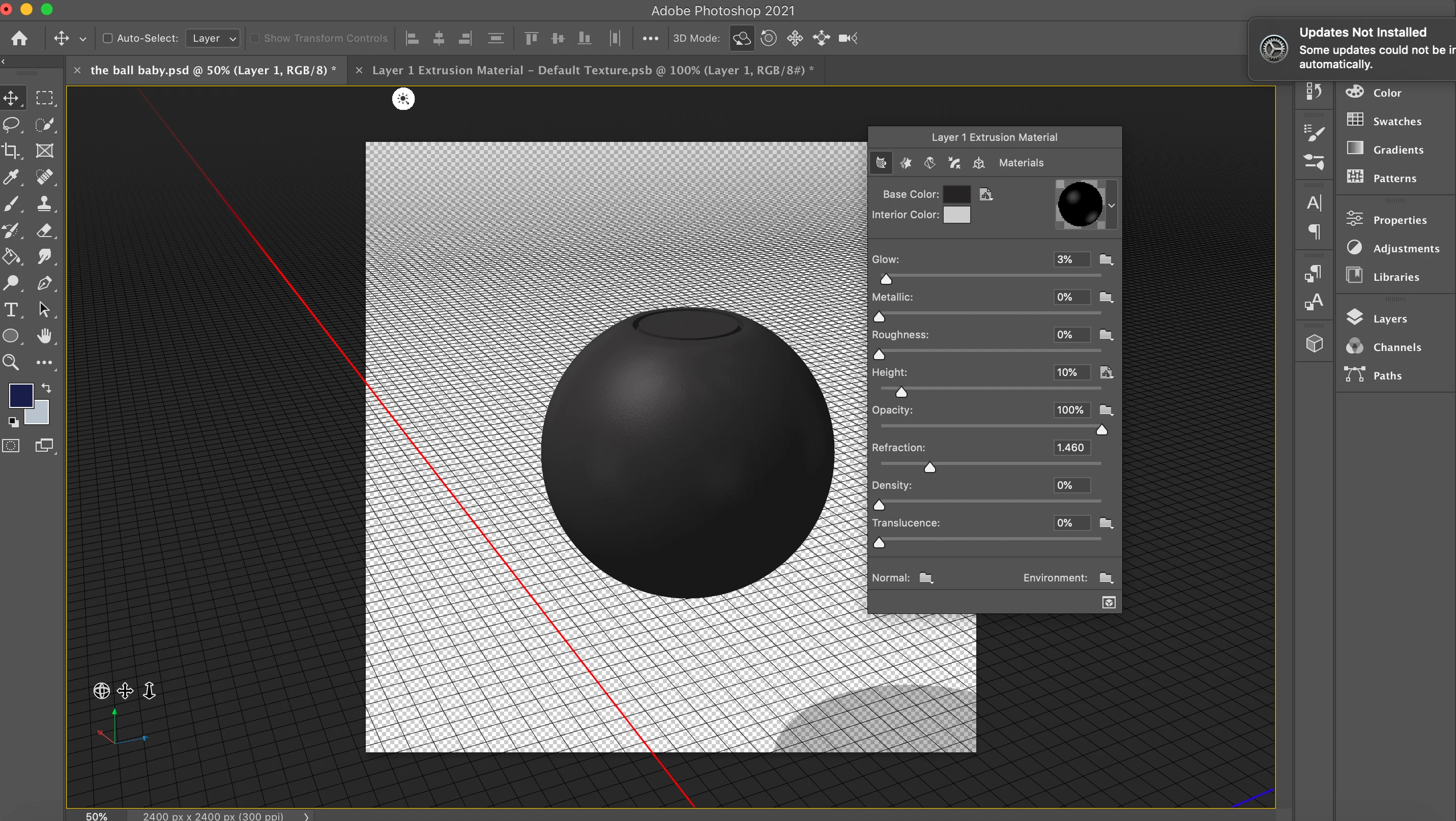
Task: Open the Auto-Select Layer dropdown
Action: (x=213, y=39)
